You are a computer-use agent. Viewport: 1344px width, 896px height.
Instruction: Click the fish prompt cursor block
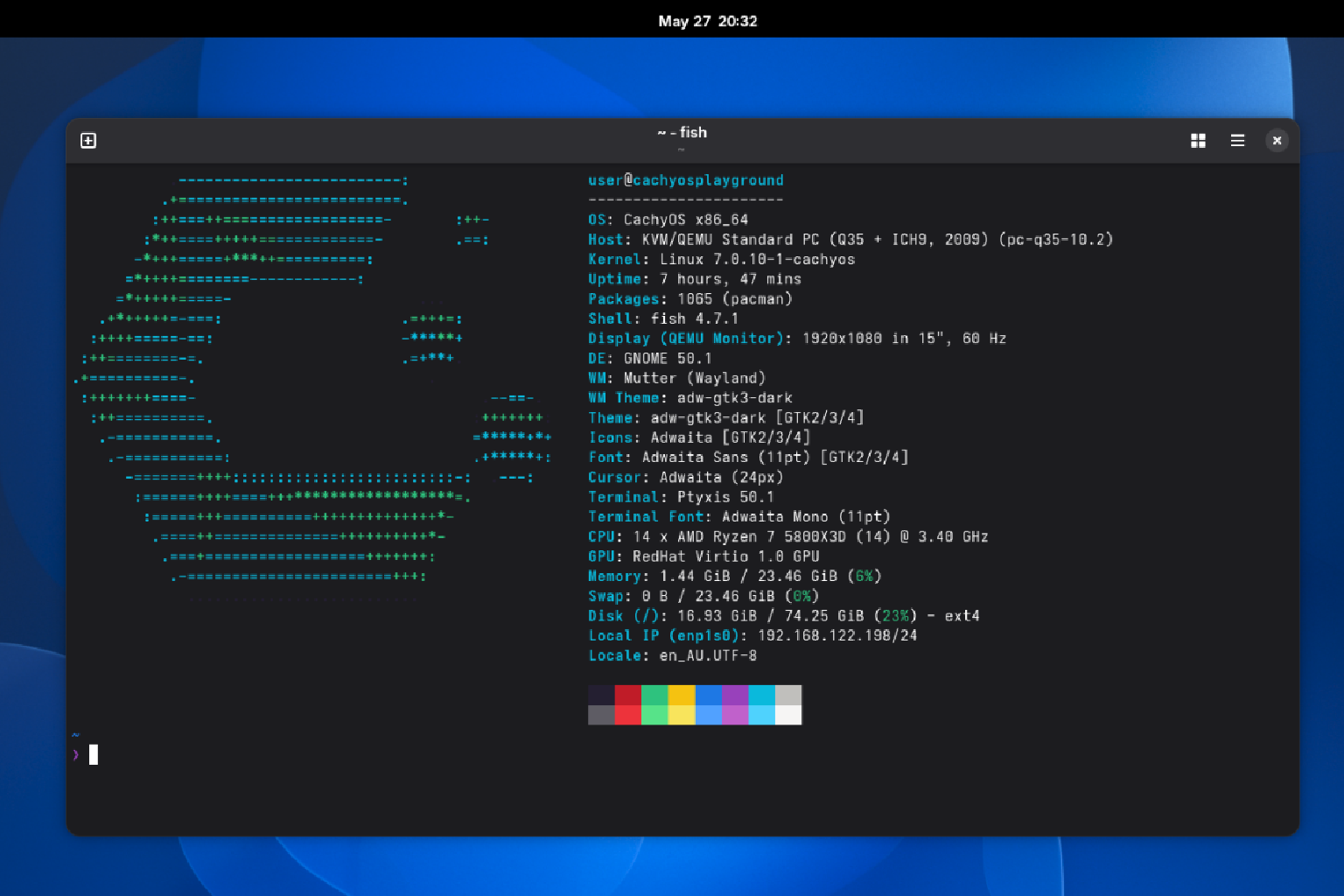point(94,754)
